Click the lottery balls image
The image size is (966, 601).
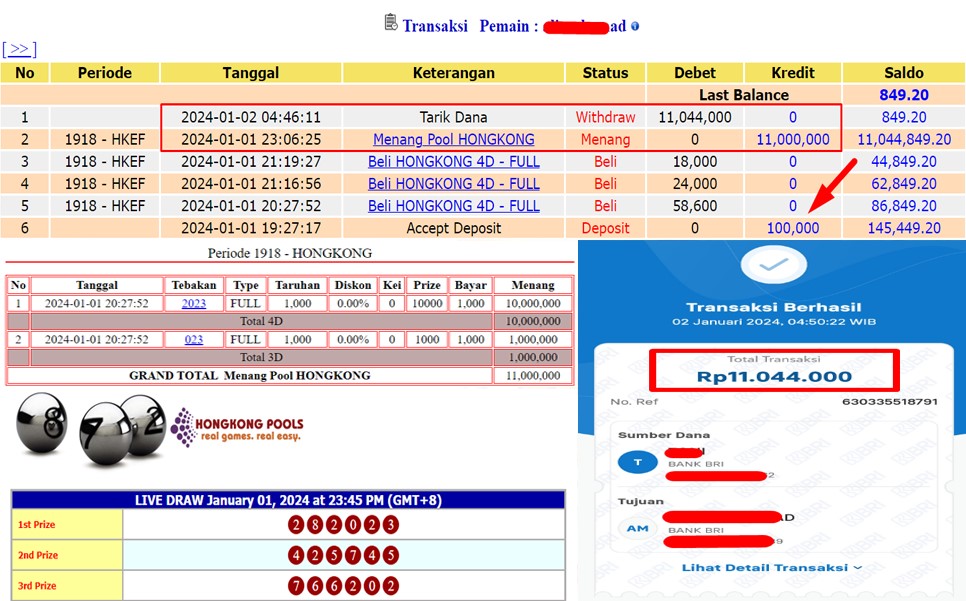click(x=90, y=429)
